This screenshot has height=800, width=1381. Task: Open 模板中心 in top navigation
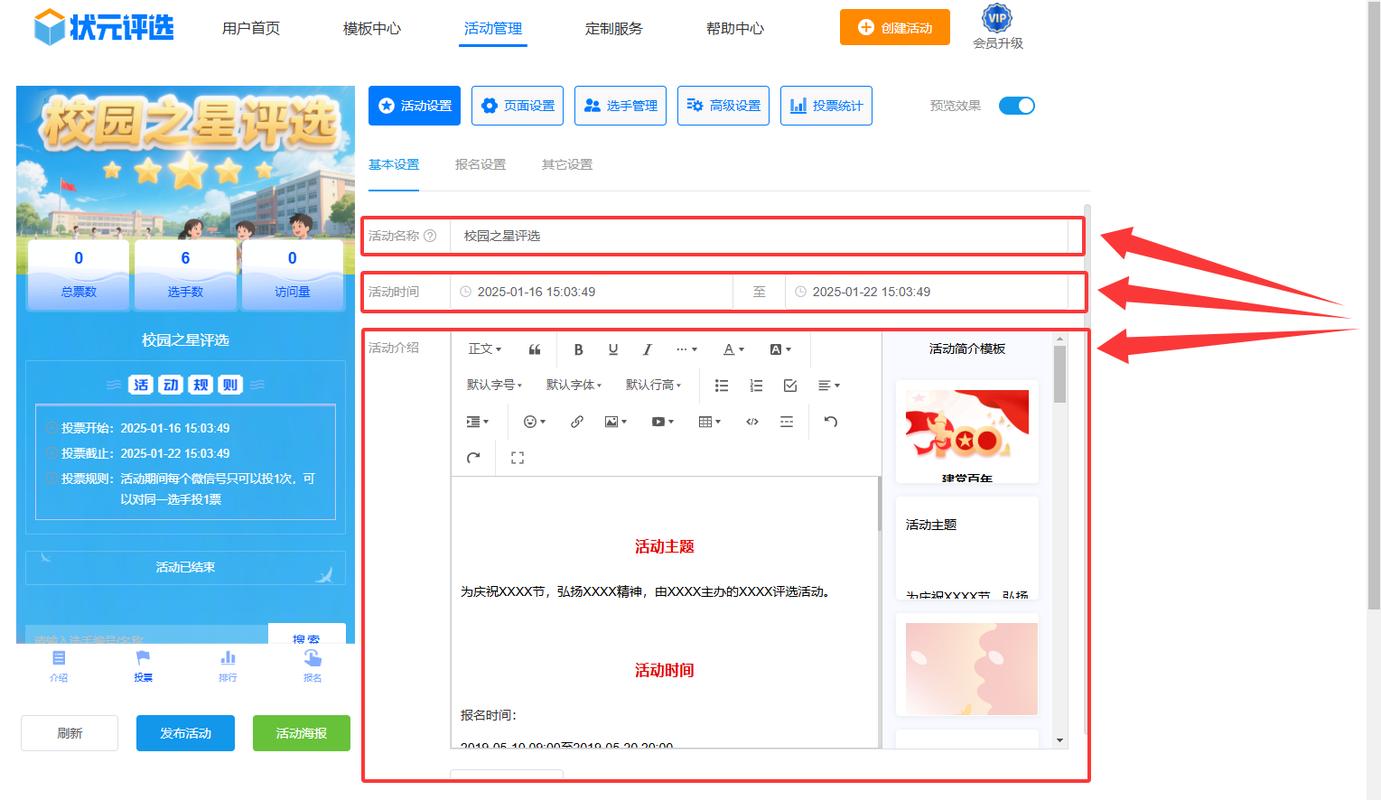[x=372, y=29]
